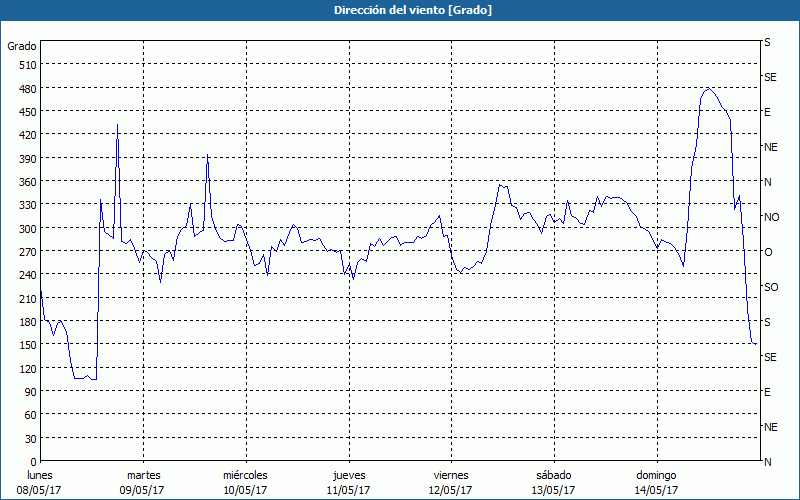This screenshot has height=500, width=800.
Task: Select the 360 value on the left axis
Action: pyautogui.click(x=25, y=182)
